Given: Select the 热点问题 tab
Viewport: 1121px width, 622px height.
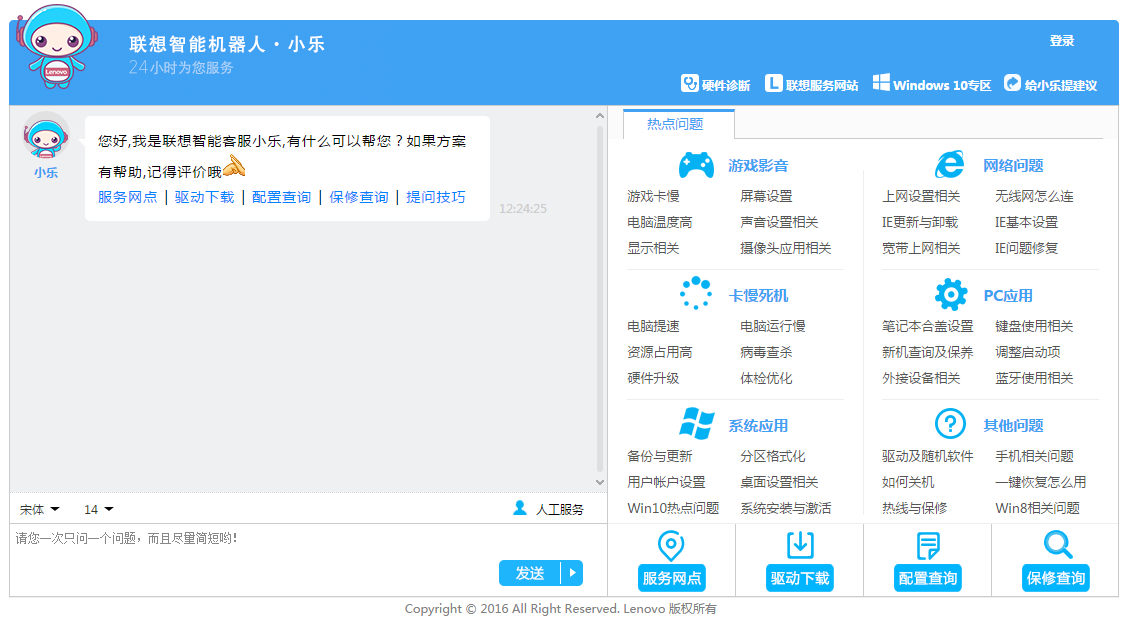Looking at the screenshot, I should [676, 124].
